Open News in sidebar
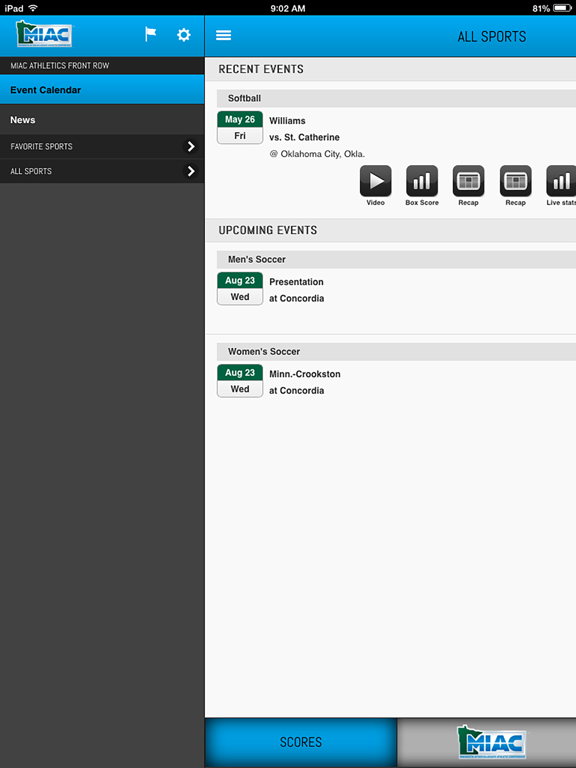Screen dimensions: 576x768 point(102,120)
